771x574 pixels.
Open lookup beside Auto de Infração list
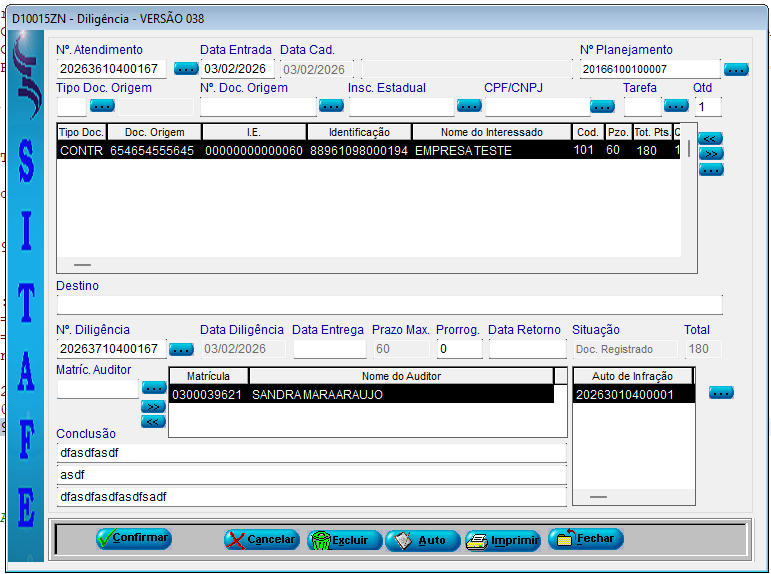(721, 393)
